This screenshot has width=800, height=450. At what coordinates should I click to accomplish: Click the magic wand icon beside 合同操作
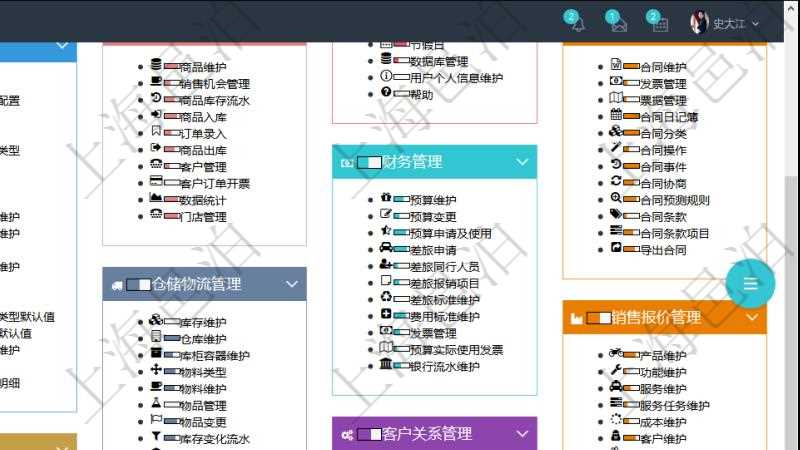coord(616,147)
